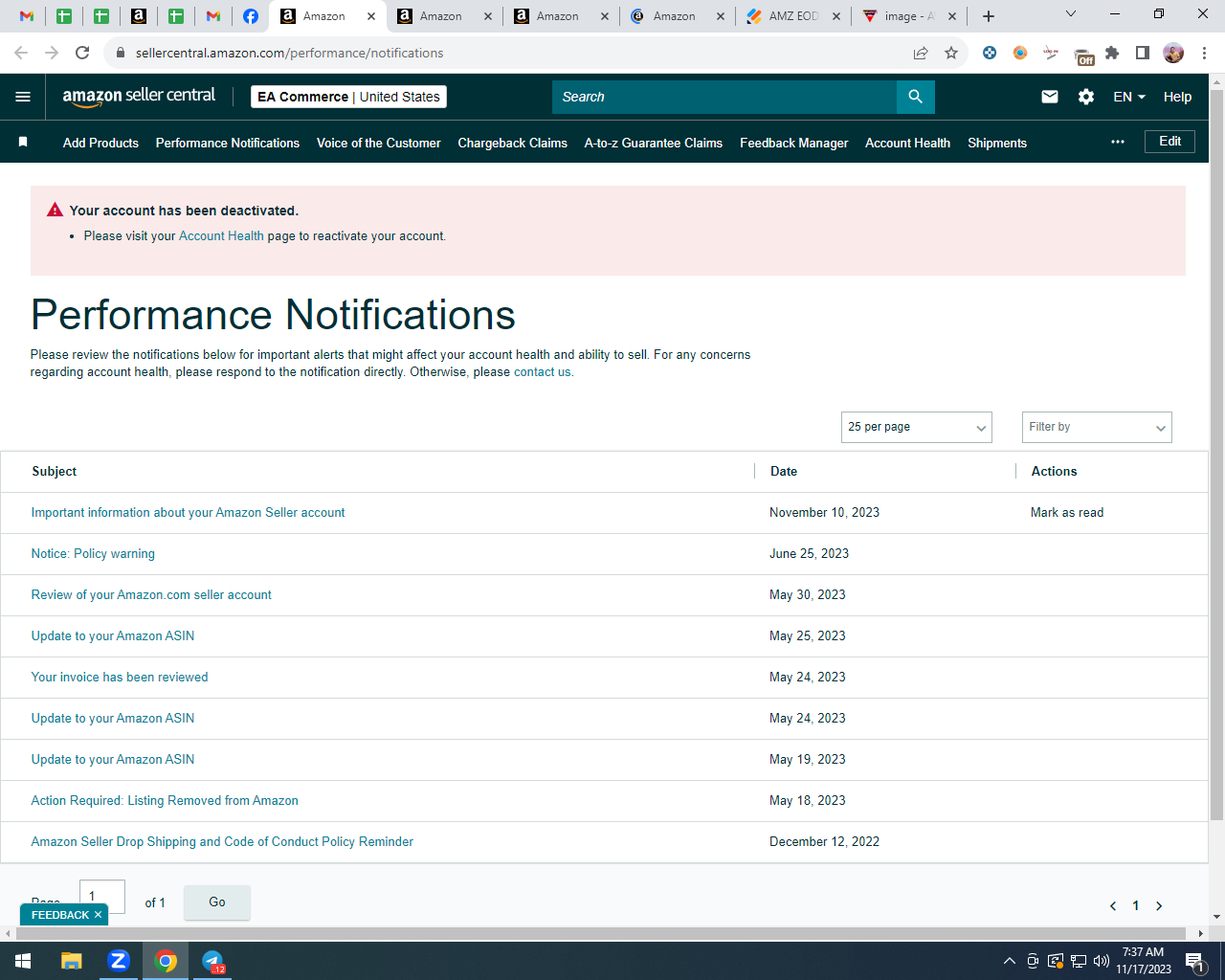Bookmark this page with star icon

[x=951, y=53]
